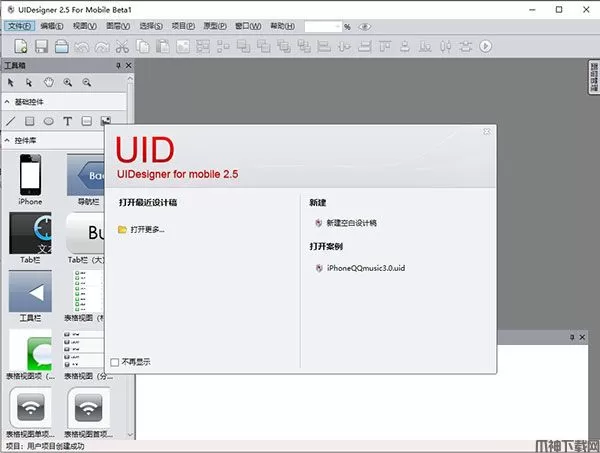
Task: Click the toolbox scrollbar up arrow
Action: (x=130, y=79)
